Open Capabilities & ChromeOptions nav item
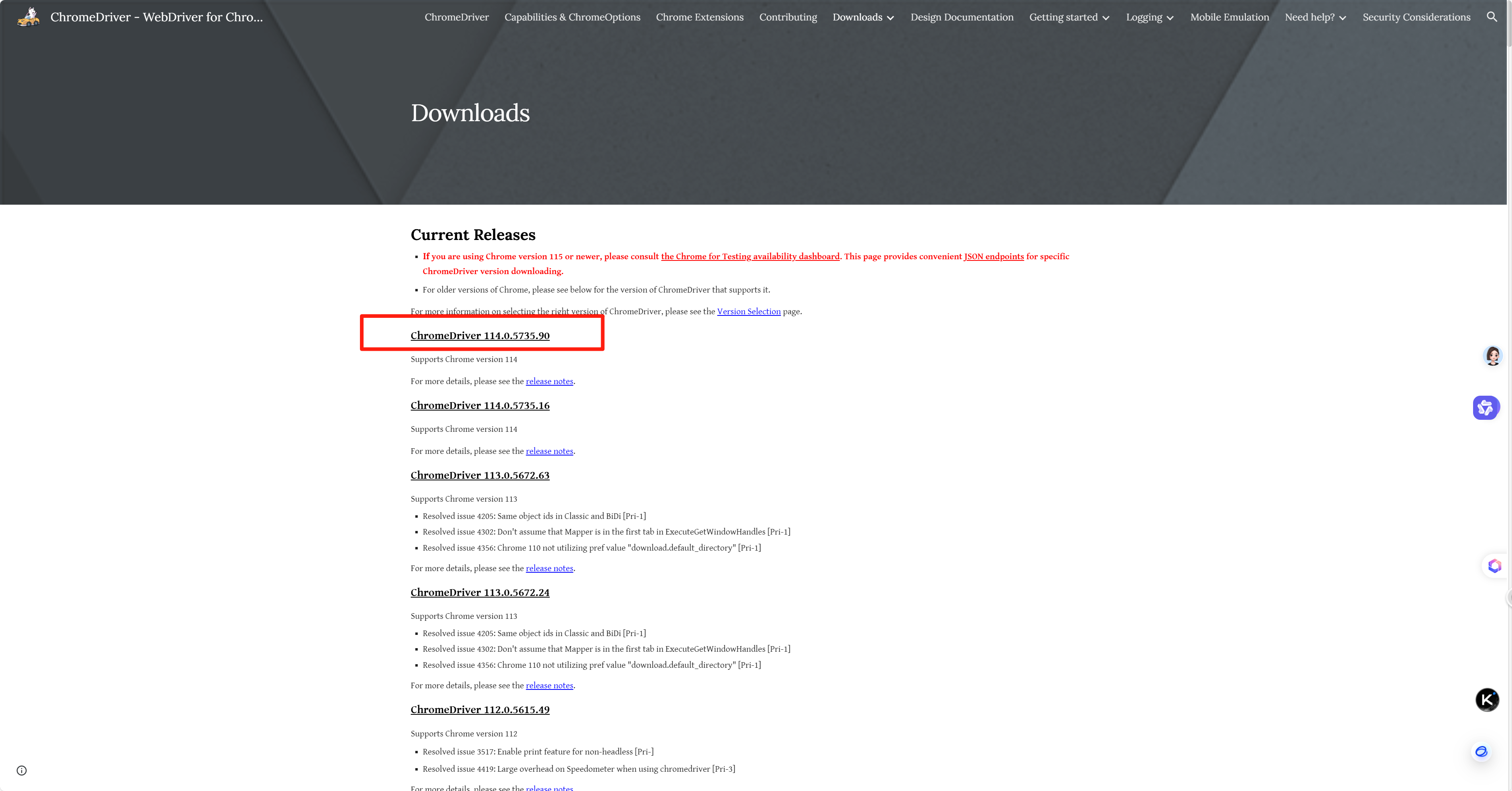The width and height of the screenshot is (1512, 791). coord(572,17)
